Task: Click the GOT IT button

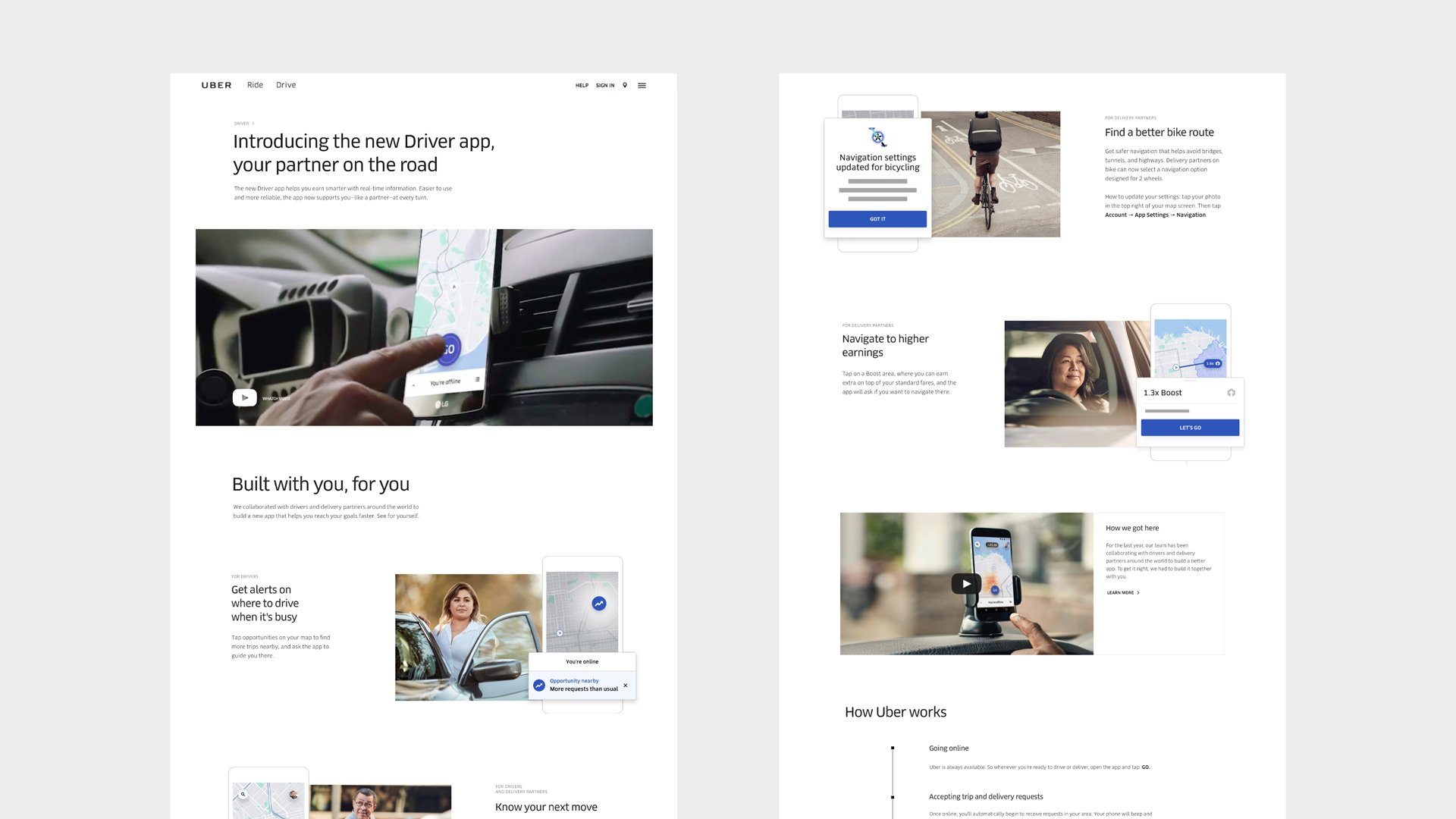Action: click(877, 219)
